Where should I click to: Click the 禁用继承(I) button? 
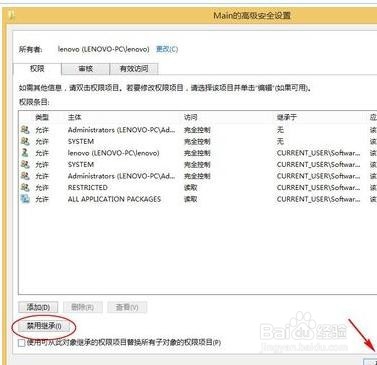point(44,326)
